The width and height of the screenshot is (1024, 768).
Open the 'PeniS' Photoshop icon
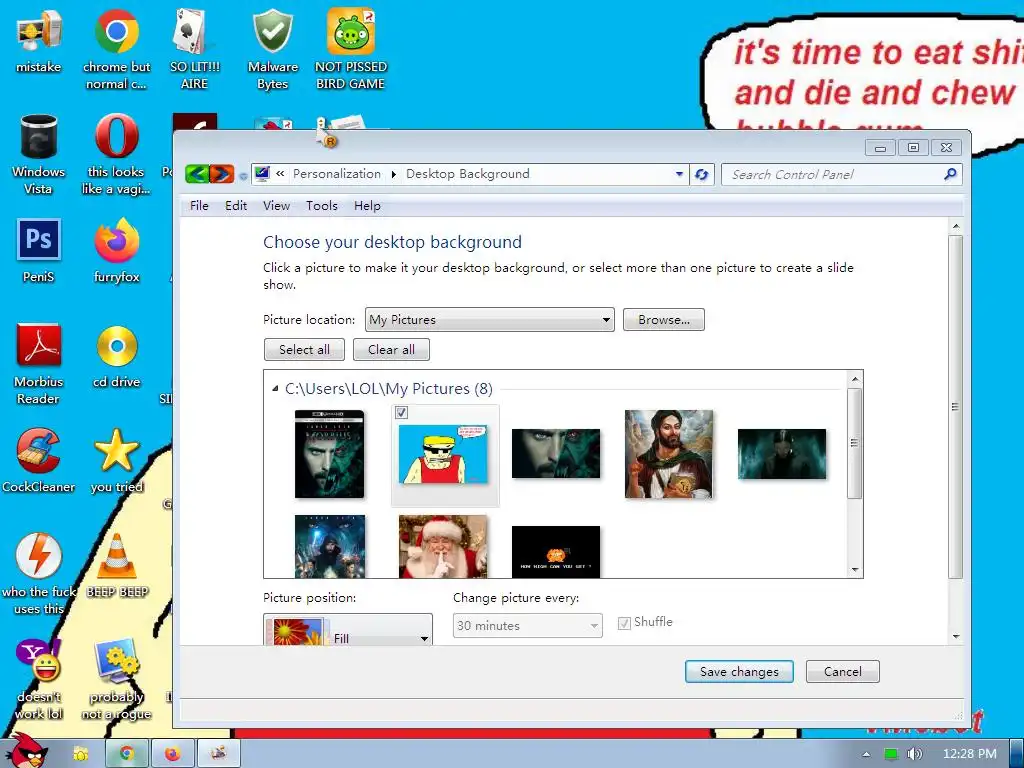(x=39, y=251)
